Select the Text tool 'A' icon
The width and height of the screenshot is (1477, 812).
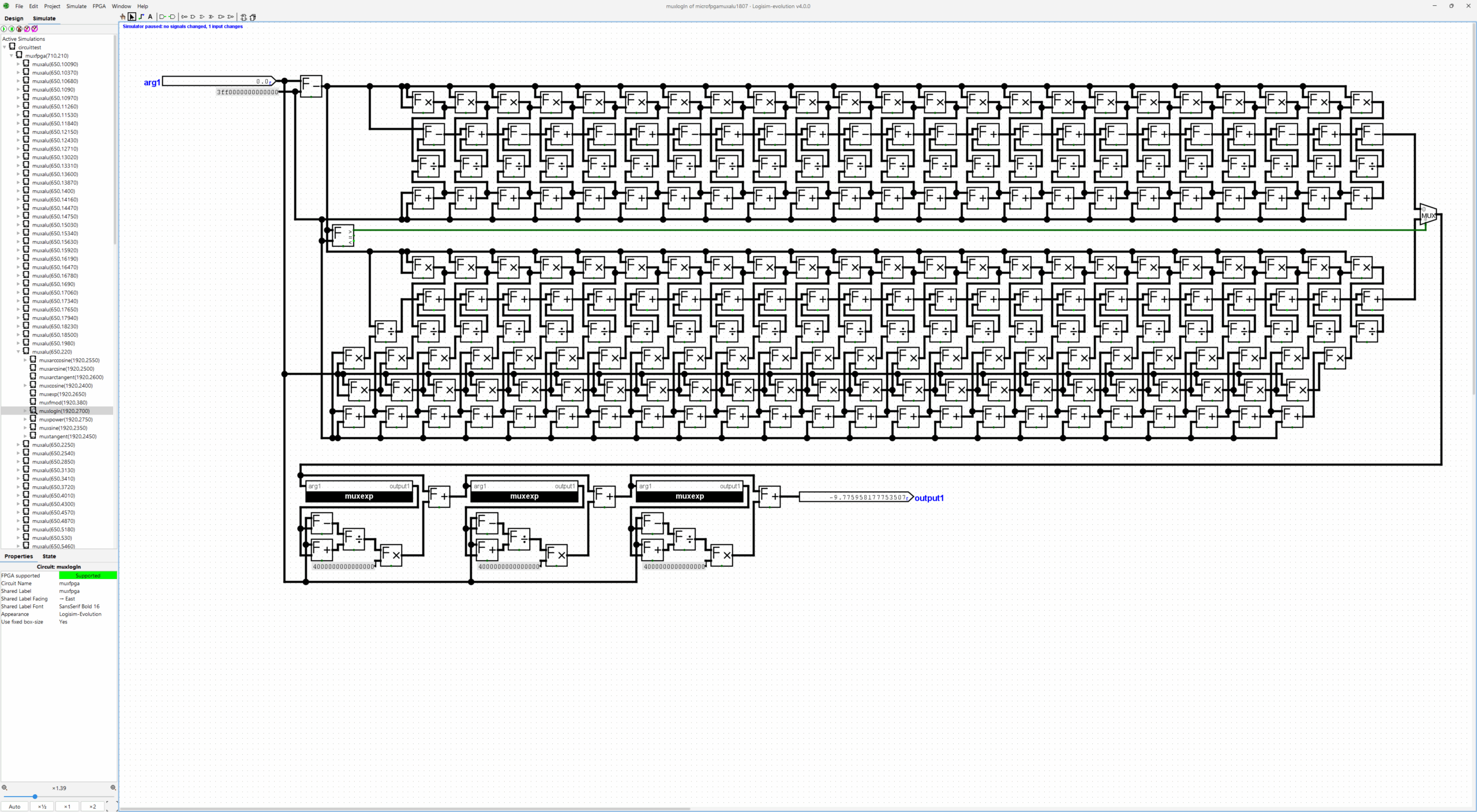point(150,17)
